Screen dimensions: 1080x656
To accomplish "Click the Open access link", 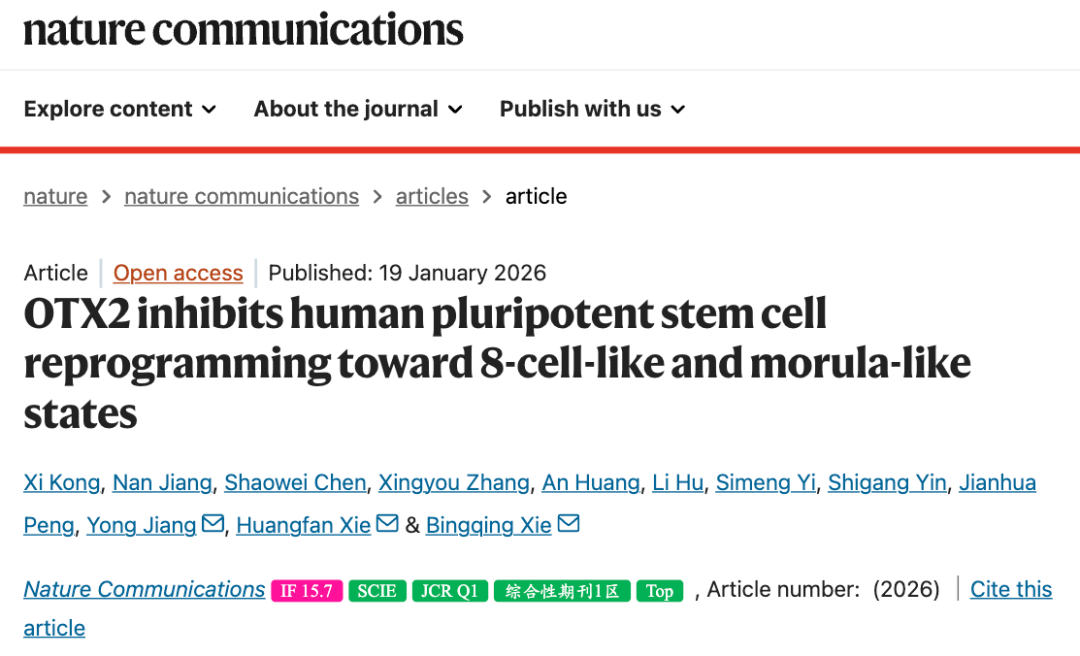I will pyautogui.click(x=178, y=273).
